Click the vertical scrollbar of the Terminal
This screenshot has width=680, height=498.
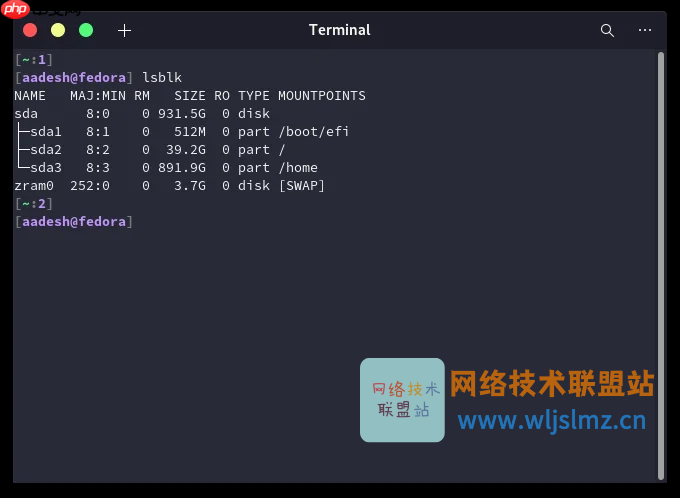click(x=660, y=265)
